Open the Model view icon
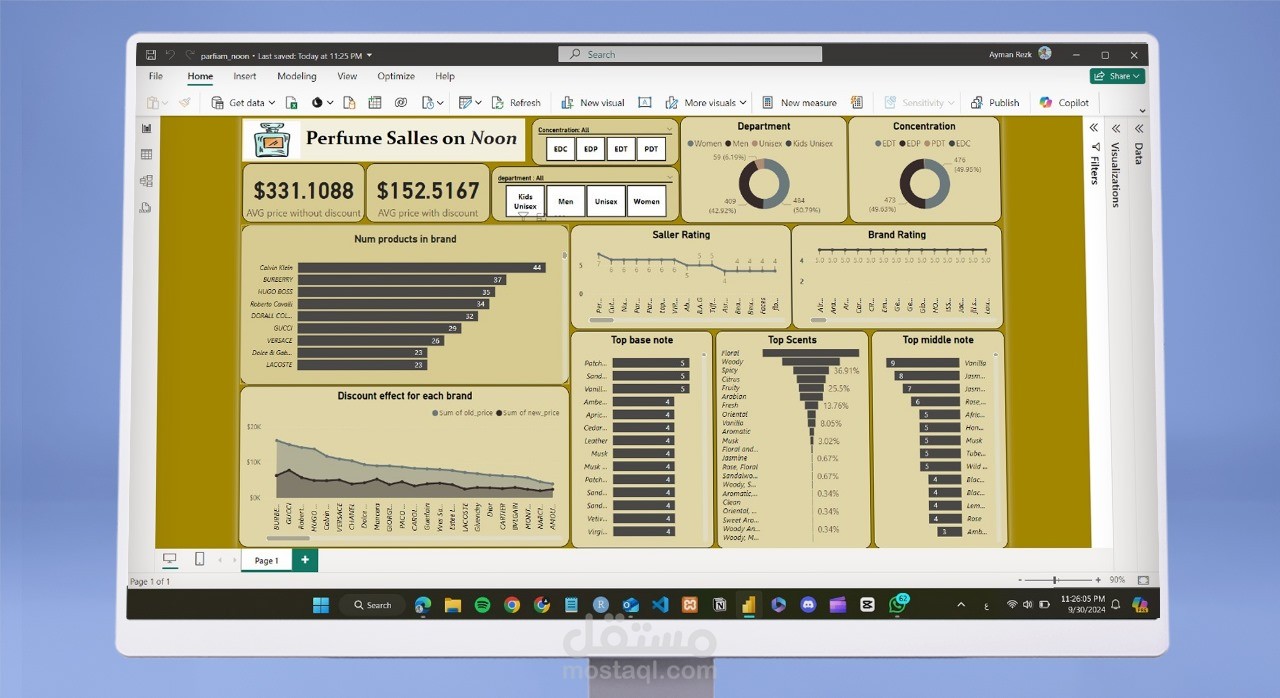This screenshot has width=1280, height=698. [147, 181]
